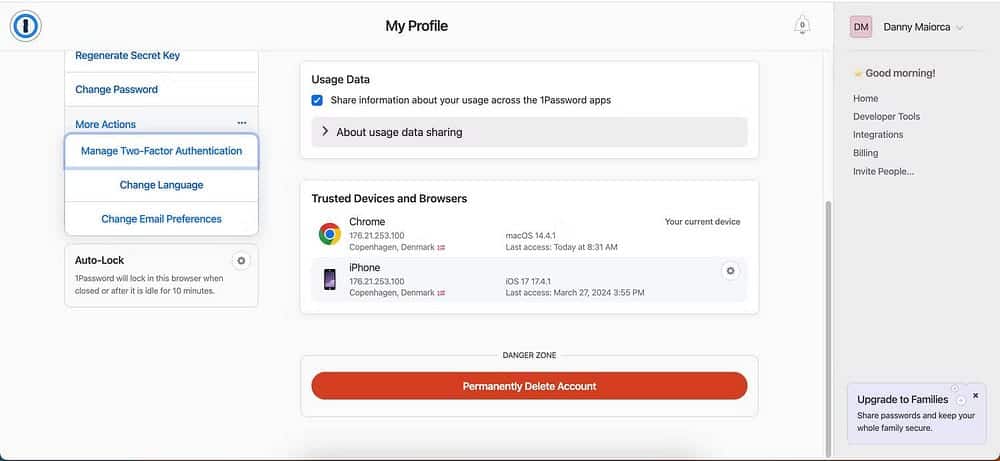Toggle the Share usage information checkbox
Image resolution: width=1000 pixels, height=461 pixels.
point(317,100)
